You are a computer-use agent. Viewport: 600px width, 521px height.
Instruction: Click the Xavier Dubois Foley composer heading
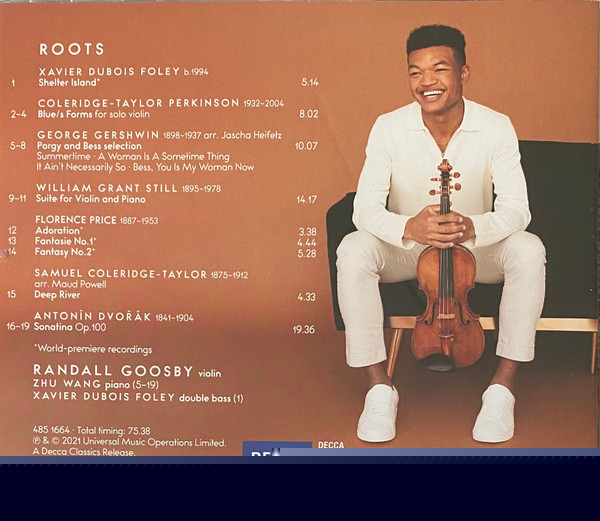(x=106, y=72)
